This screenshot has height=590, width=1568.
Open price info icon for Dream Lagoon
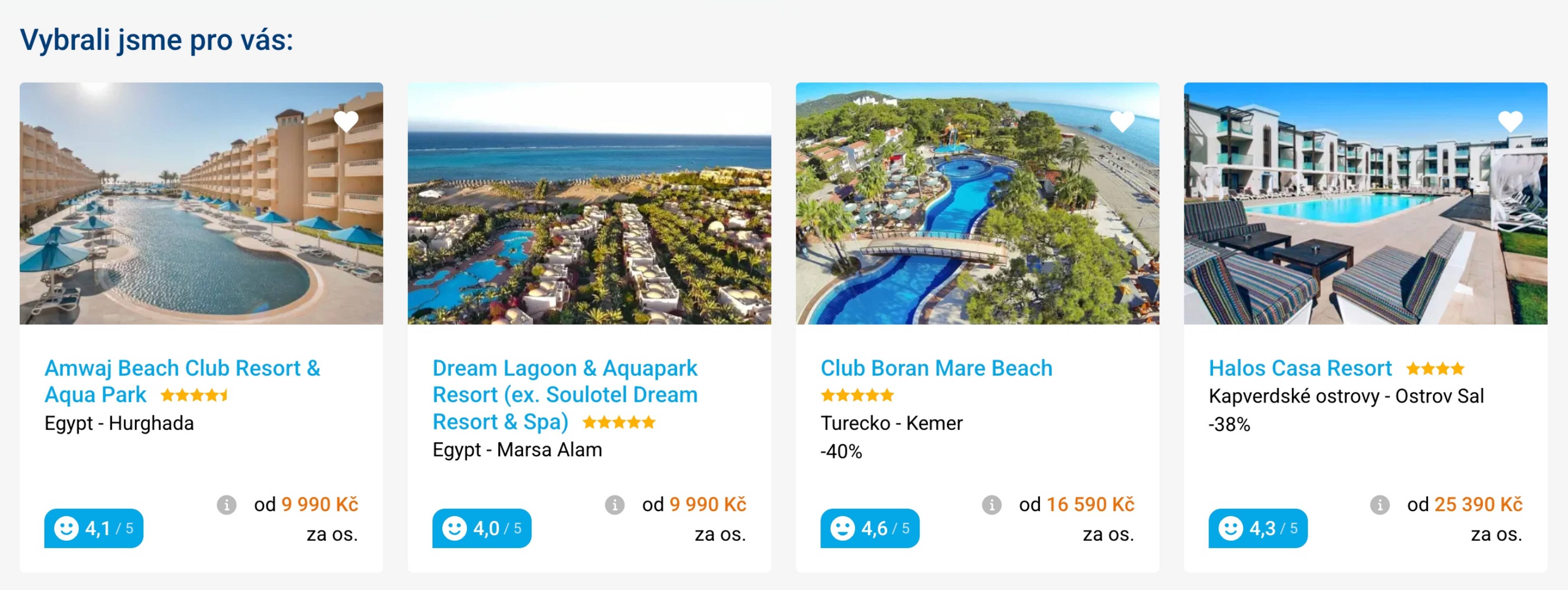[x=614, y=505]
